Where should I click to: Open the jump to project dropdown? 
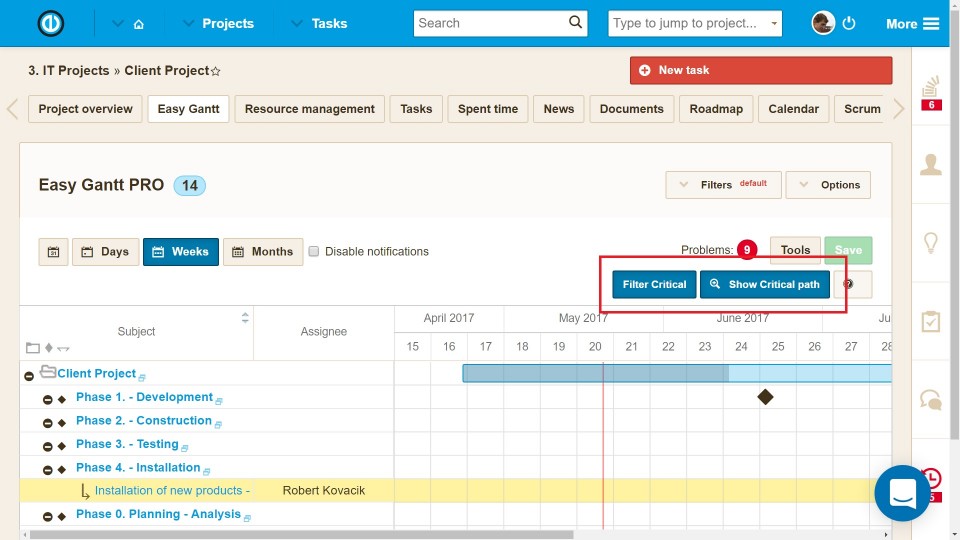695,24
